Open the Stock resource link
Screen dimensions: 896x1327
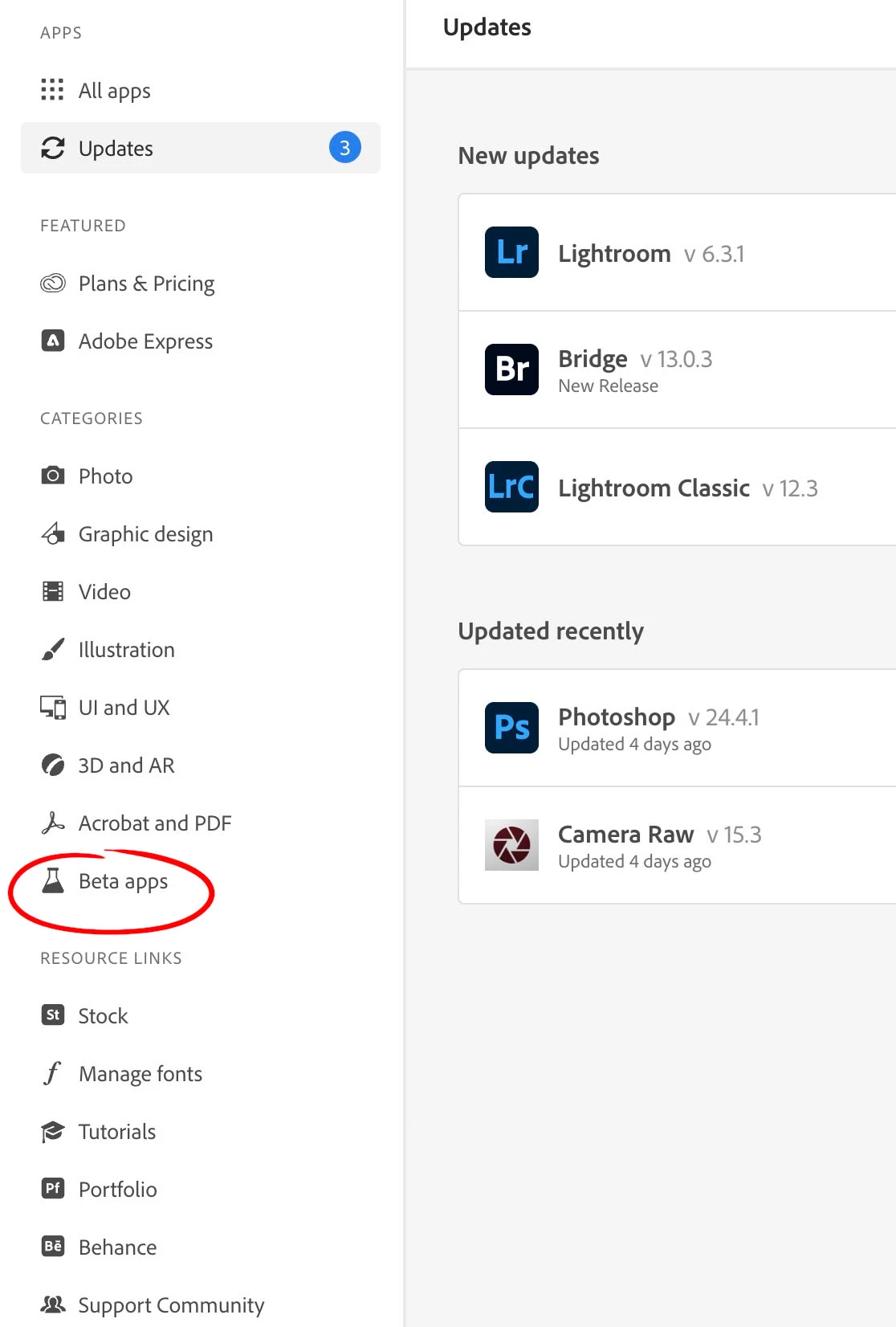pos(201,1015)
